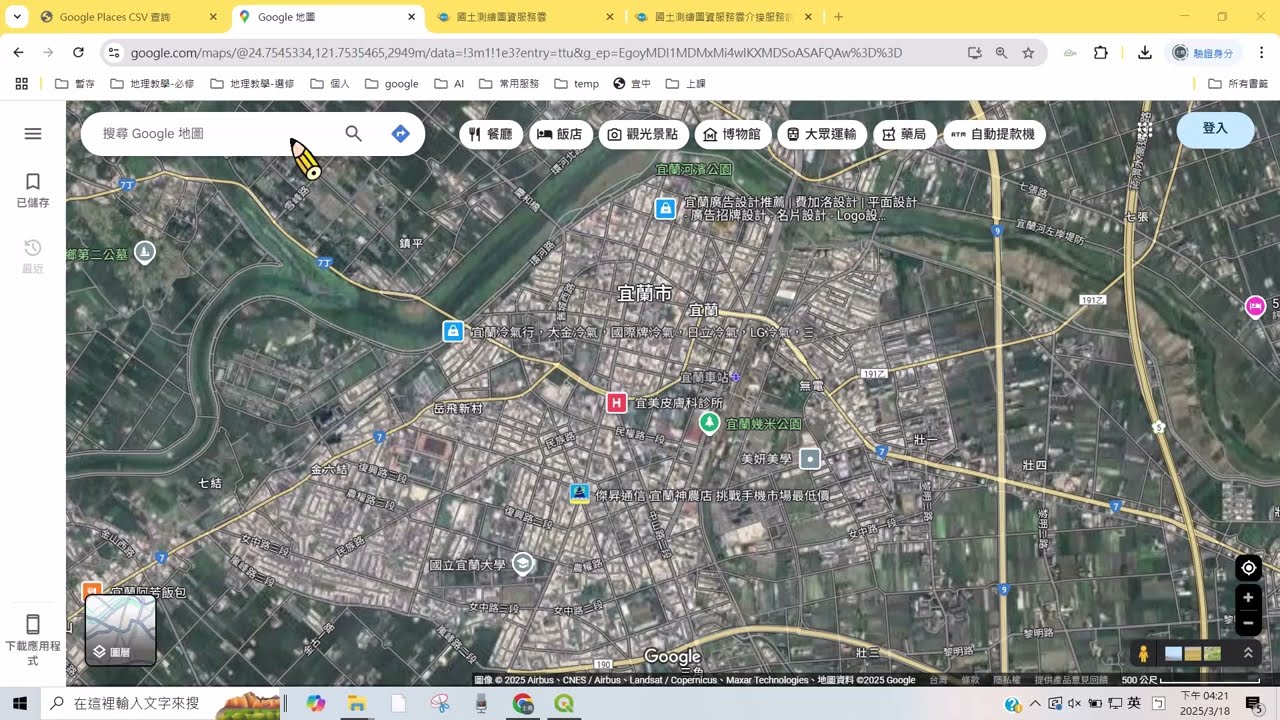Image resolution: width=1280 pixels, height=720 pixels.
Task: Click the Chrome address bar URL
Action: pyautogui.click(x=516, y=52)
